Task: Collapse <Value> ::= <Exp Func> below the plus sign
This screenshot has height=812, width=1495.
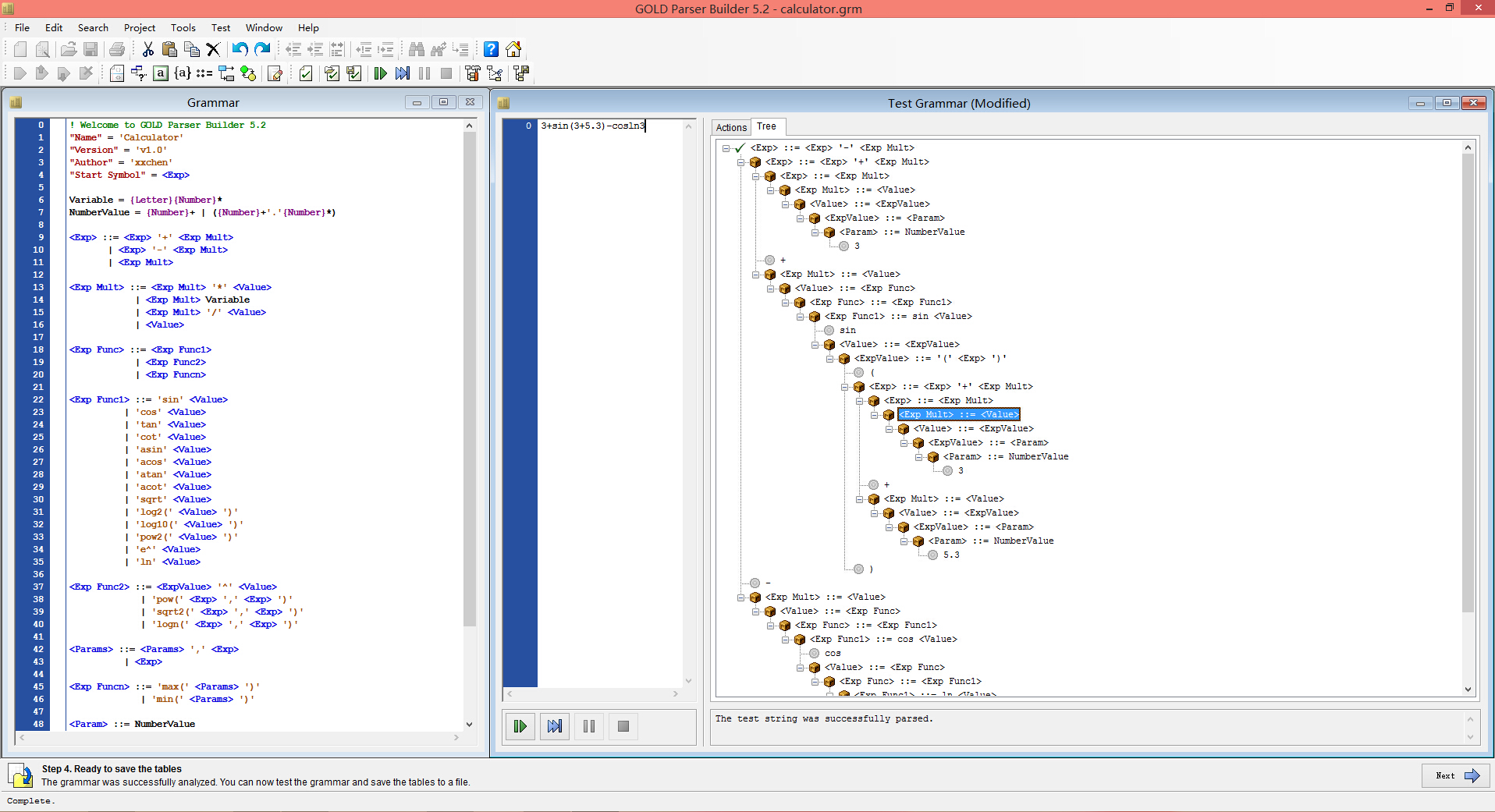Action: coord(770,289)
